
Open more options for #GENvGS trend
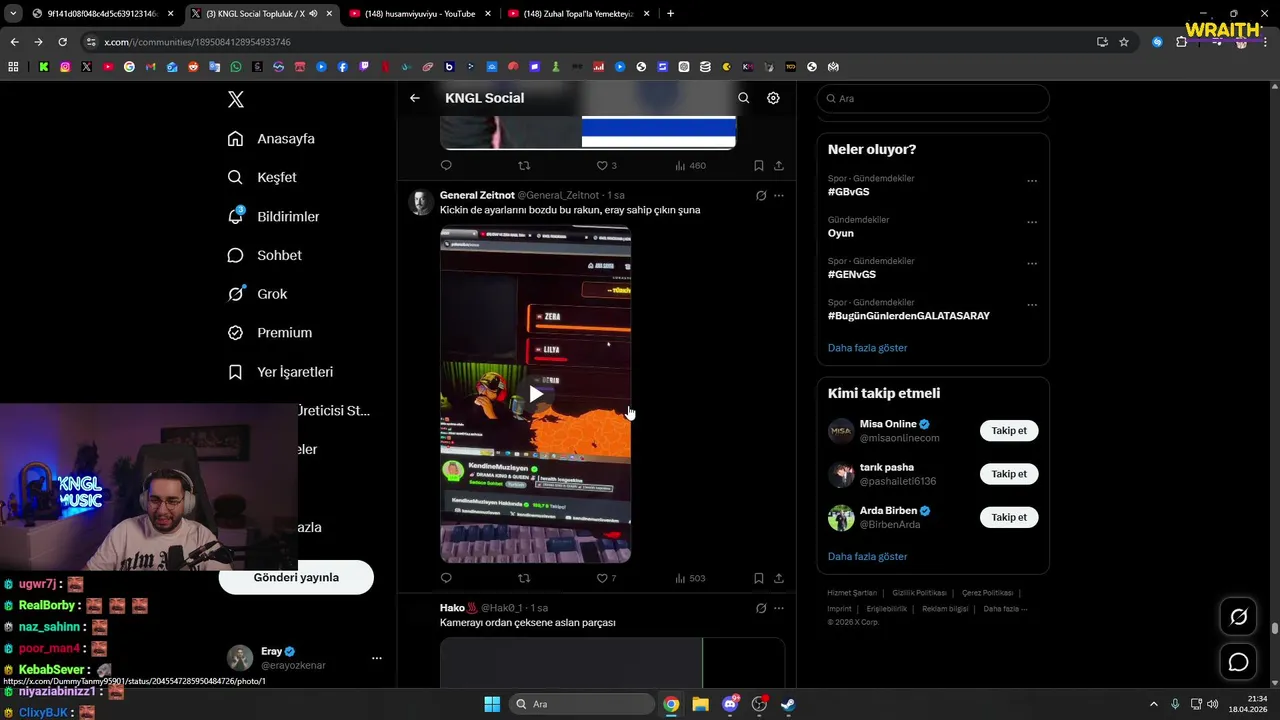pyautogui.click(x=1032, y=264)
